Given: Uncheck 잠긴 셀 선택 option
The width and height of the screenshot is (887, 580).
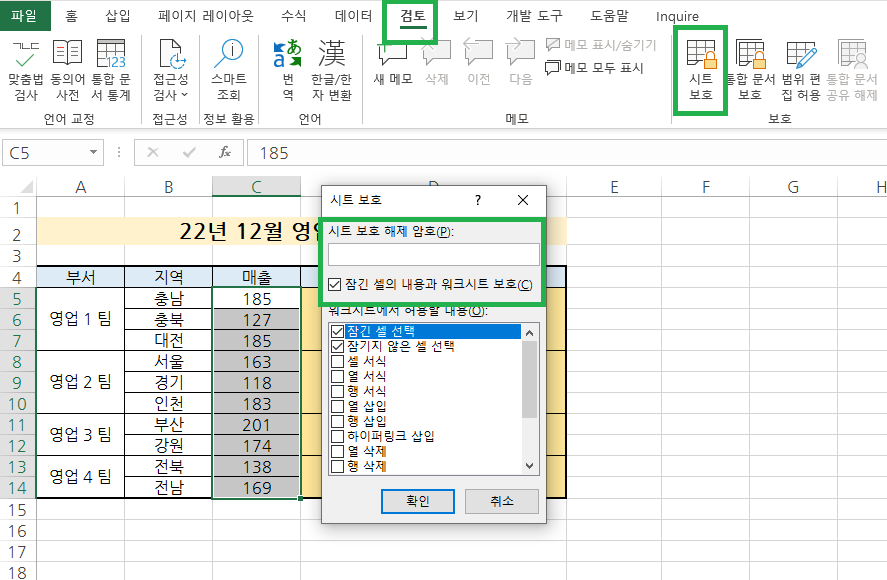Looking at the screenshot, I should click(338, 331).
